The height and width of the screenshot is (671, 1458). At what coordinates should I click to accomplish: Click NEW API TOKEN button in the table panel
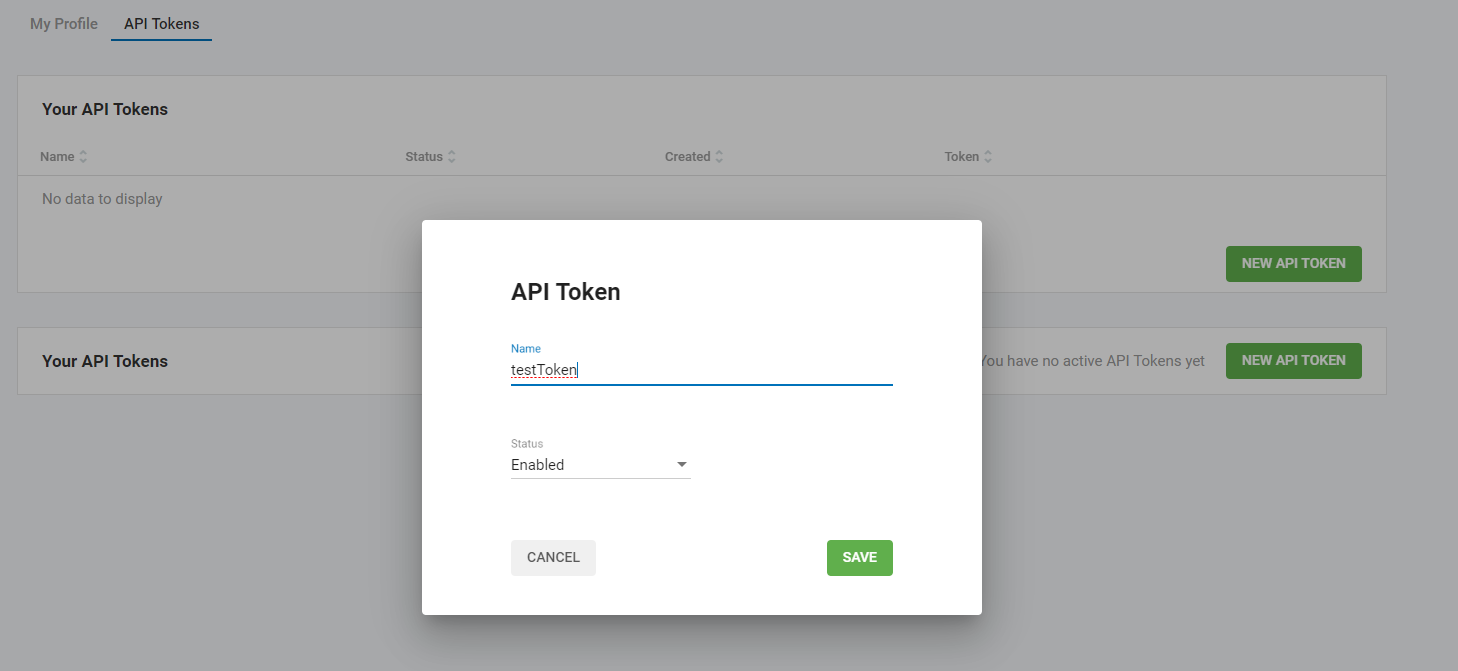[x=1293, y=264]
